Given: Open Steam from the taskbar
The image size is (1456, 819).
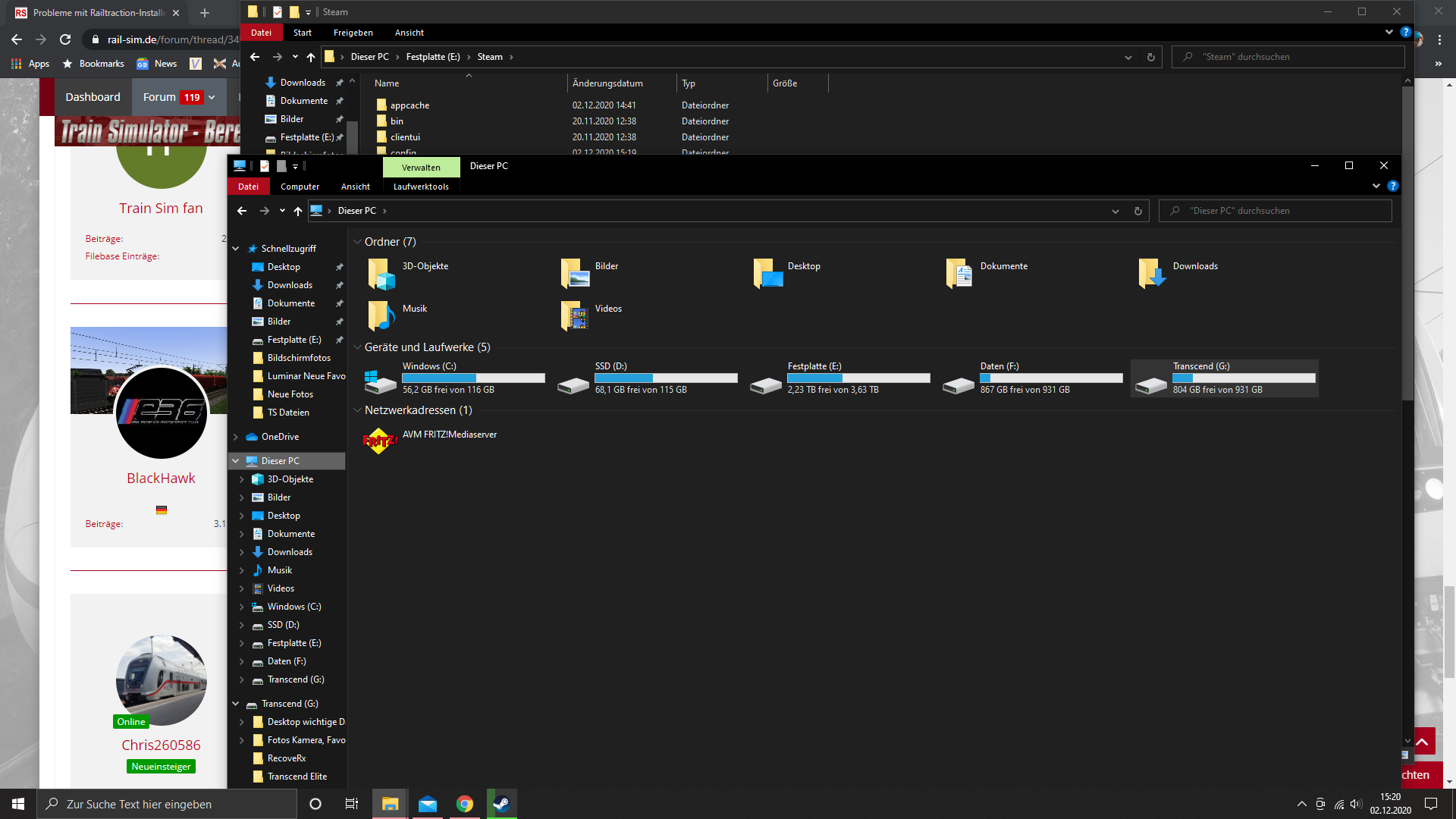Looking at the screenshot, I should (x=501, y=804).
